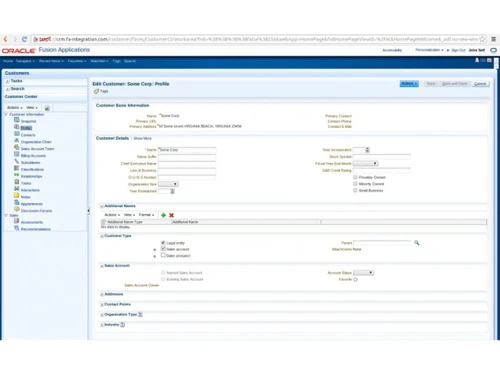Open the Sales Account Team icon

[x=17, y=148]
